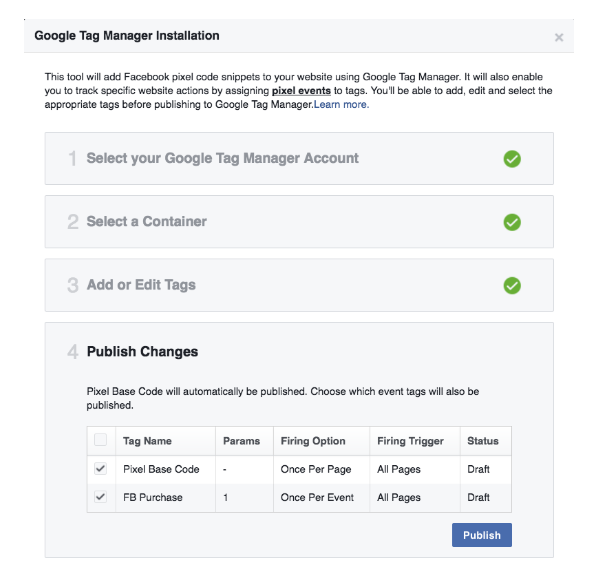The width and height of the screenshot is (600, 568).
Task: Click the params value 1 for FB Purchase
Action: point(226,497)
